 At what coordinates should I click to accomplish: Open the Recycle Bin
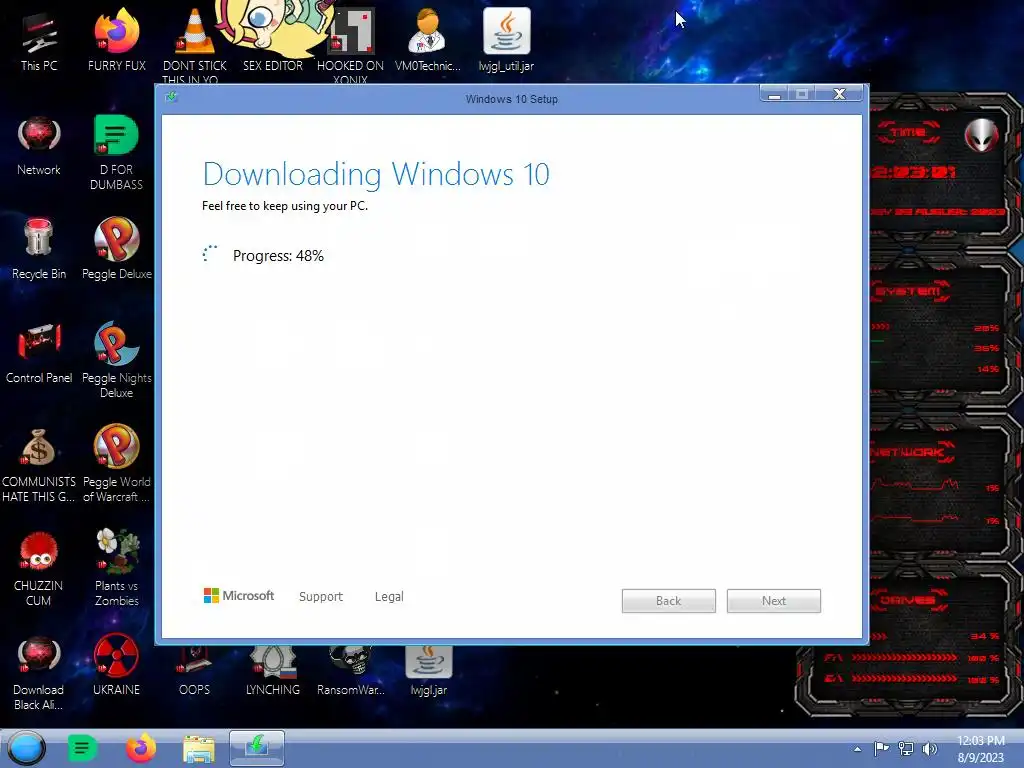[39, 248]
